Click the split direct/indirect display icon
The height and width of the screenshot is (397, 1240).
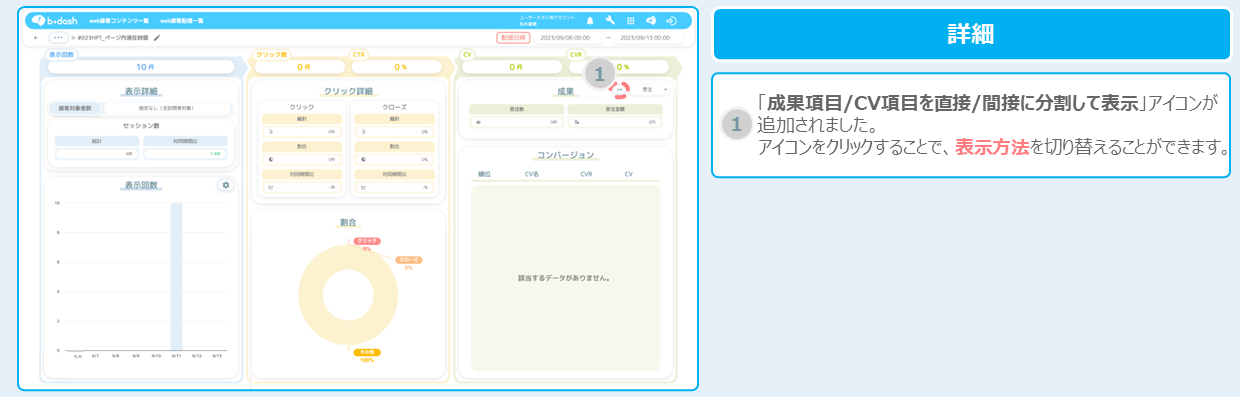(x=620, y=89)
